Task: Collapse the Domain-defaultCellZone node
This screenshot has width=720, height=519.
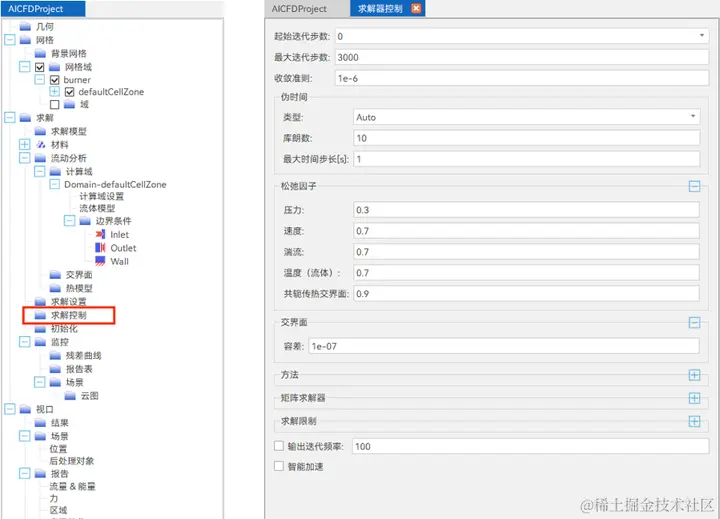Action: (54, 184)
